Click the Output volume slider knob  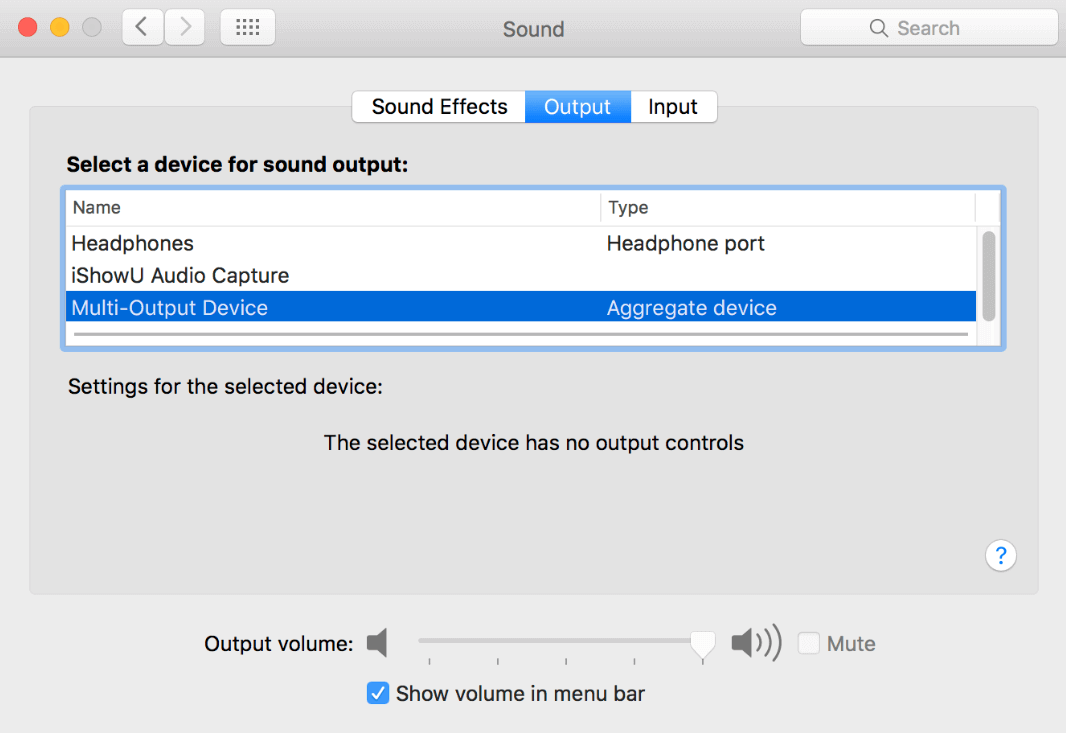(x=703, y=644)
